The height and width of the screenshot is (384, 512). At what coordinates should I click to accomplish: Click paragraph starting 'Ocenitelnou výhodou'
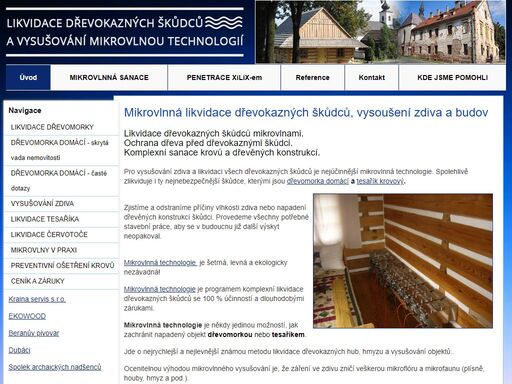tap(304, 373)
